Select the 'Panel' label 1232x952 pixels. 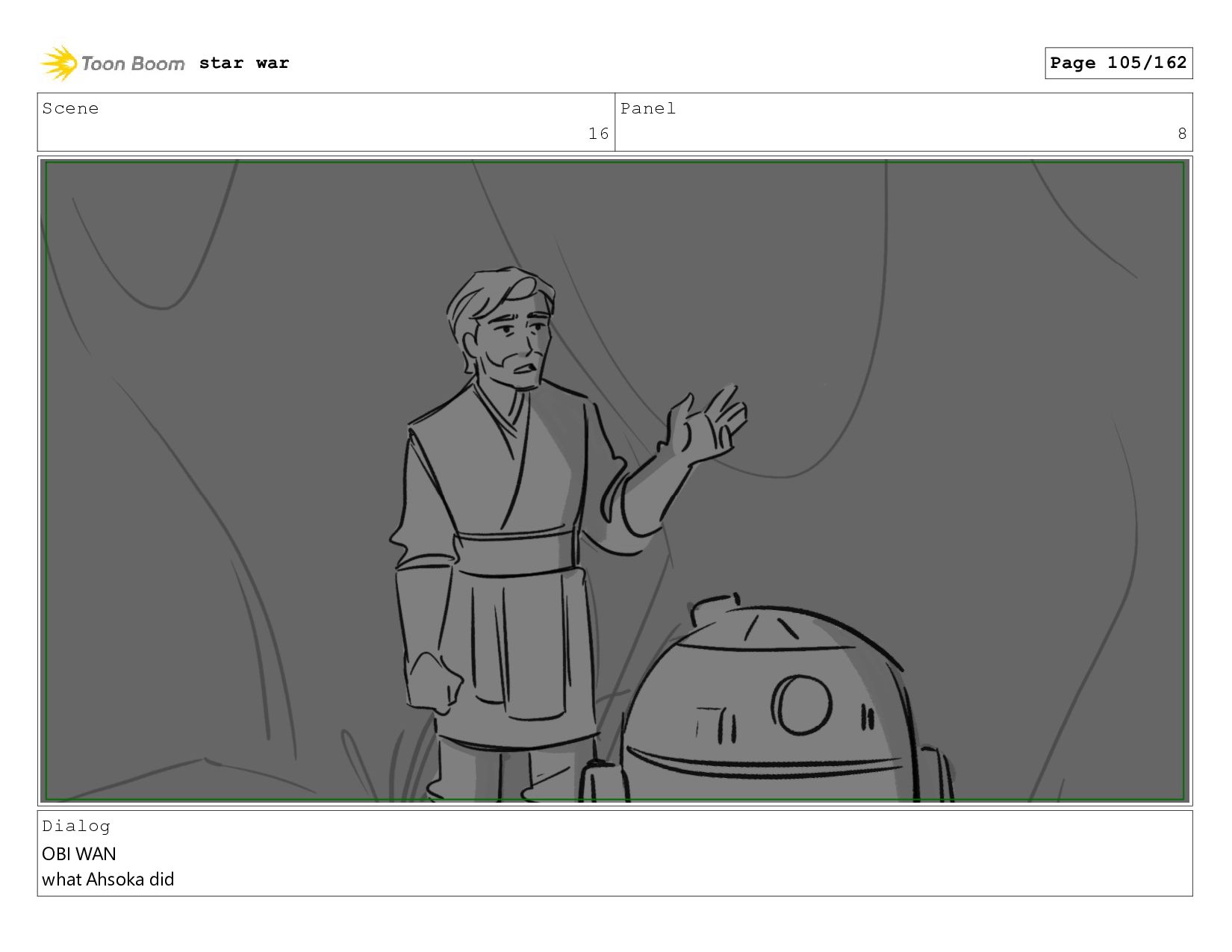[648, 108]
